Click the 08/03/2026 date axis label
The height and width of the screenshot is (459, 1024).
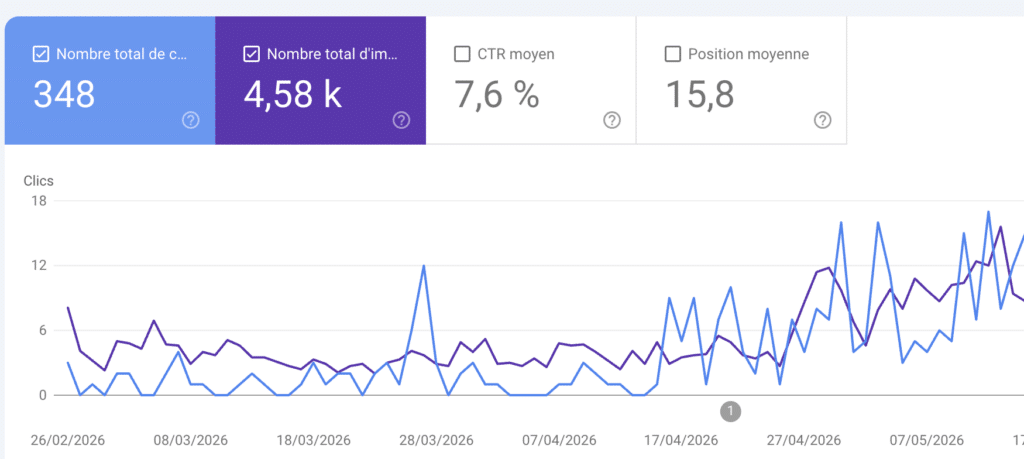[x=191, y=440]
